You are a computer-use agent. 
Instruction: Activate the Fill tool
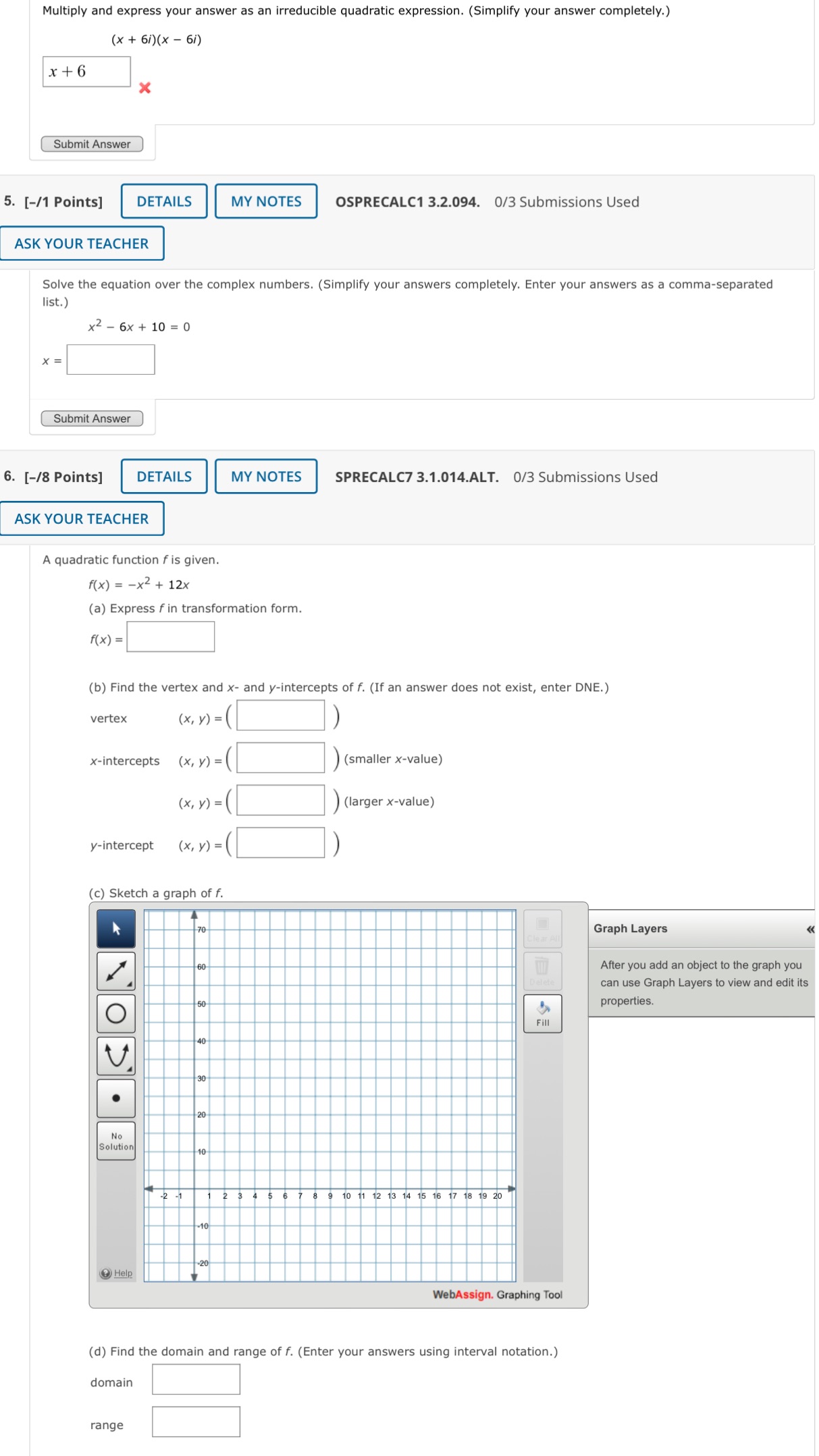point(542,1013)
